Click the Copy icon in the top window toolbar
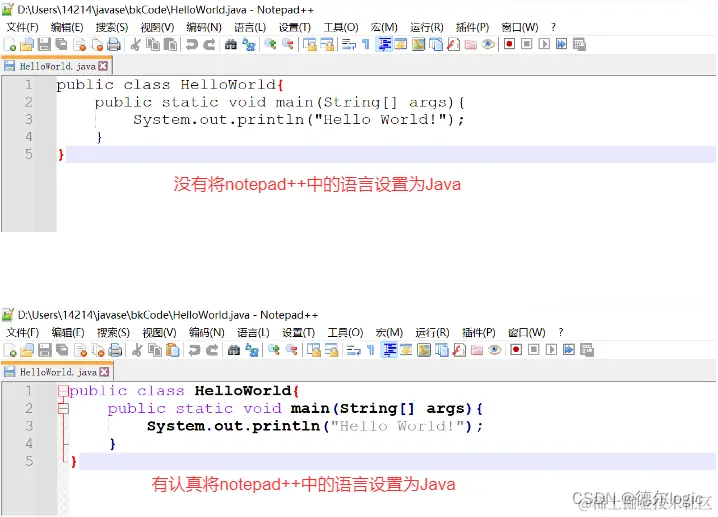 pos(153,44)
